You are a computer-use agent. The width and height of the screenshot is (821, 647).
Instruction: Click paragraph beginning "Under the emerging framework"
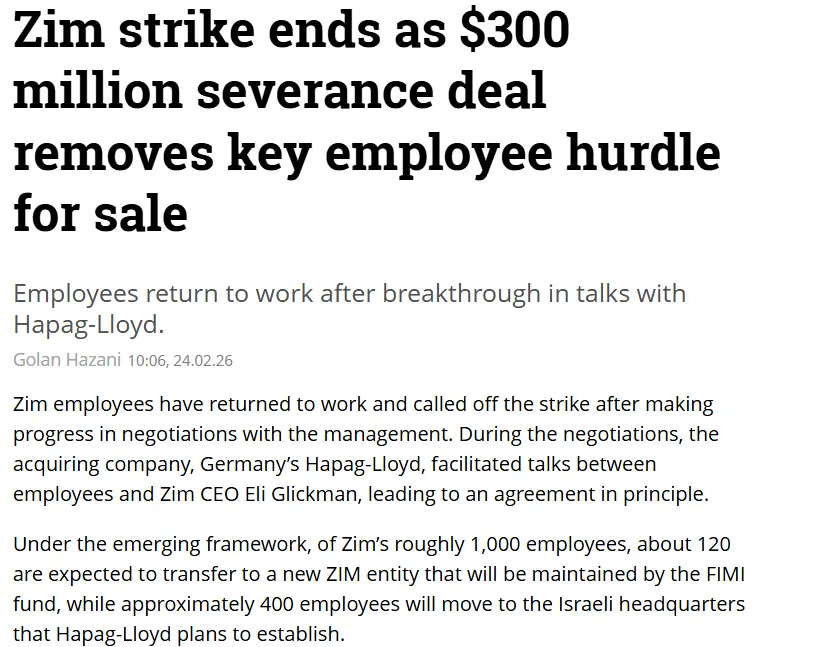[378, 589]
